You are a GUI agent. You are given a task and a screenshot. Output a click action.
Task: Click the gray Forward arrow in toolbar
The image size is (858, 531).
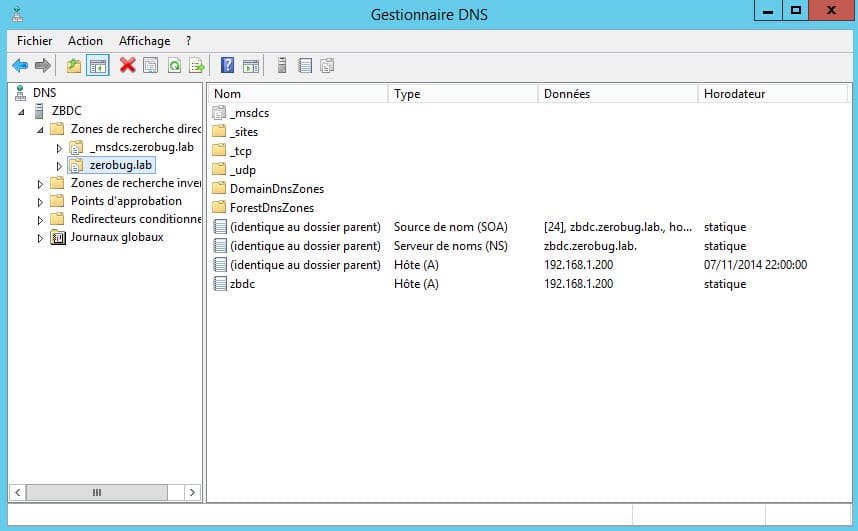tap(43, 66)
